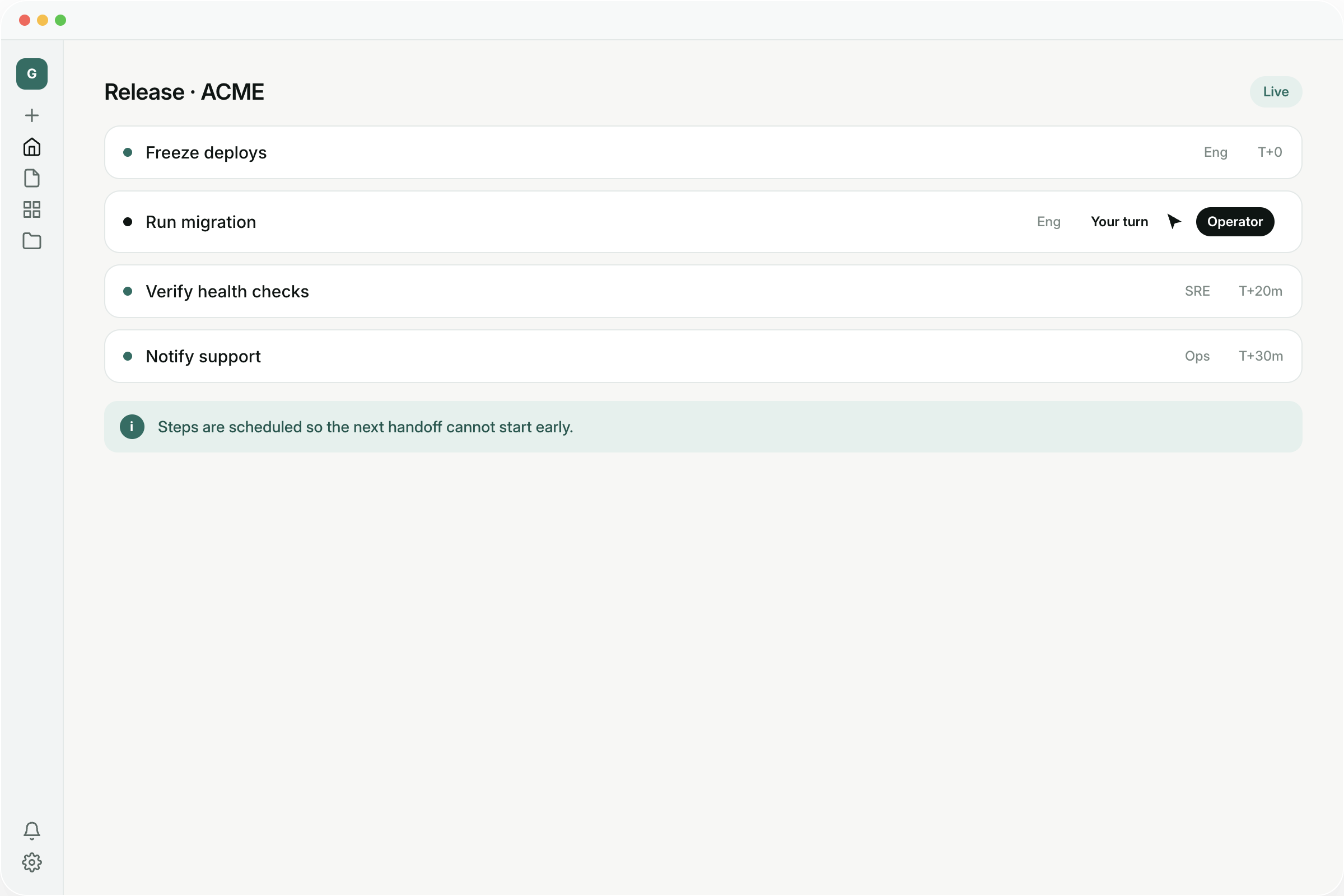The height and width of the screenshot is (896, 1344).
Task: Click the green maximize window button
Action: (60, 21)
